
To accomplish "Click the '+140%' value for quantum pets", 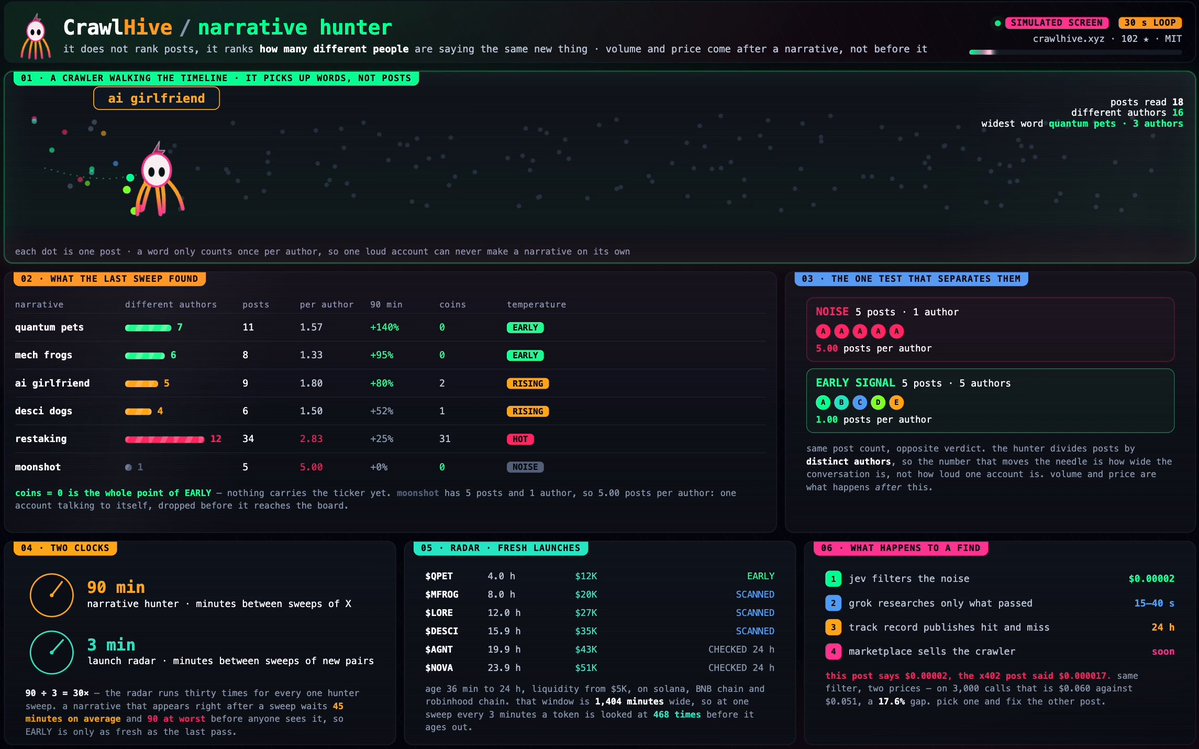I will pos(385,327).
